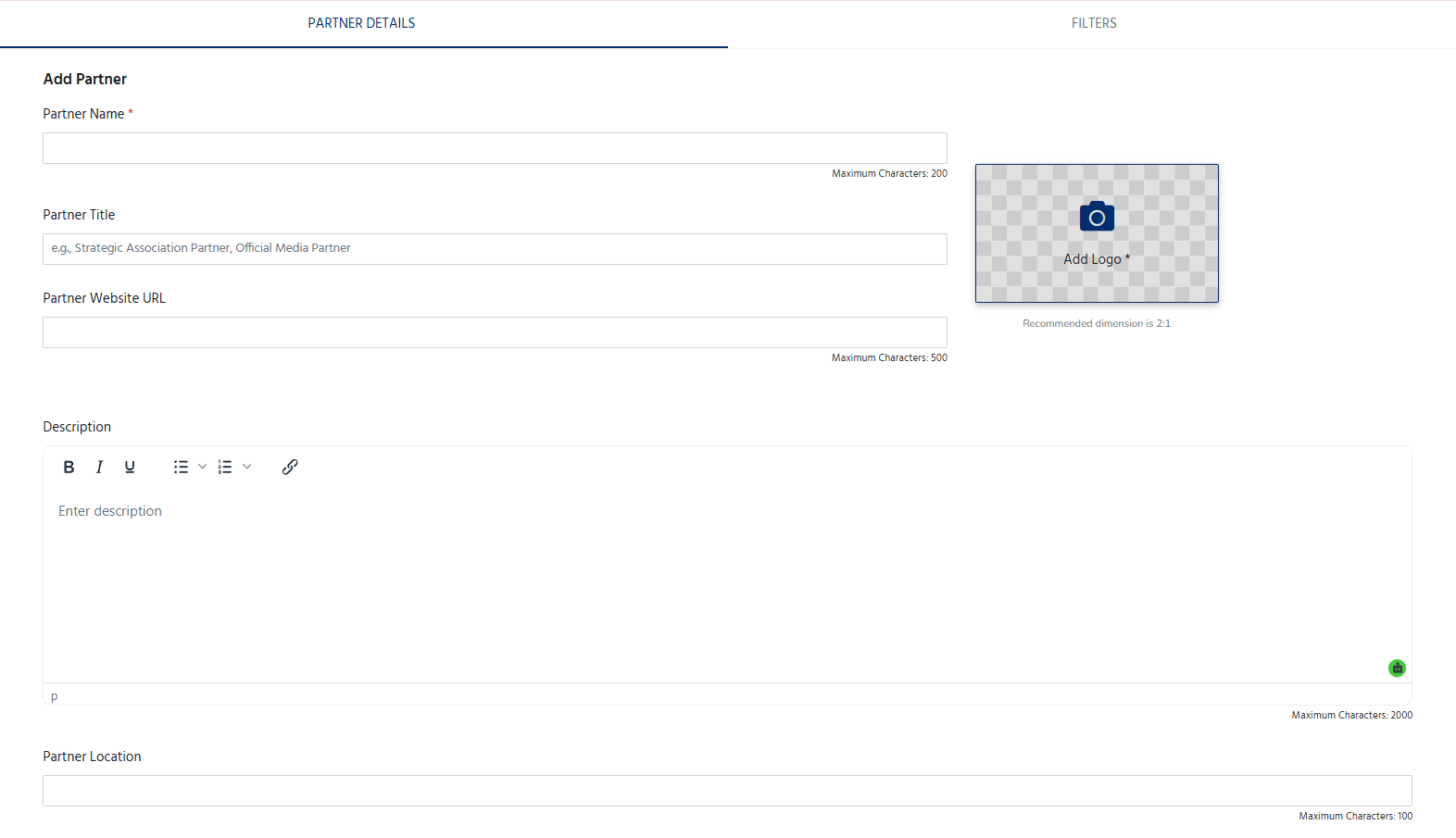Click 'Recommended dimension is 2:1' hint text

click(x=1097, y=323)
